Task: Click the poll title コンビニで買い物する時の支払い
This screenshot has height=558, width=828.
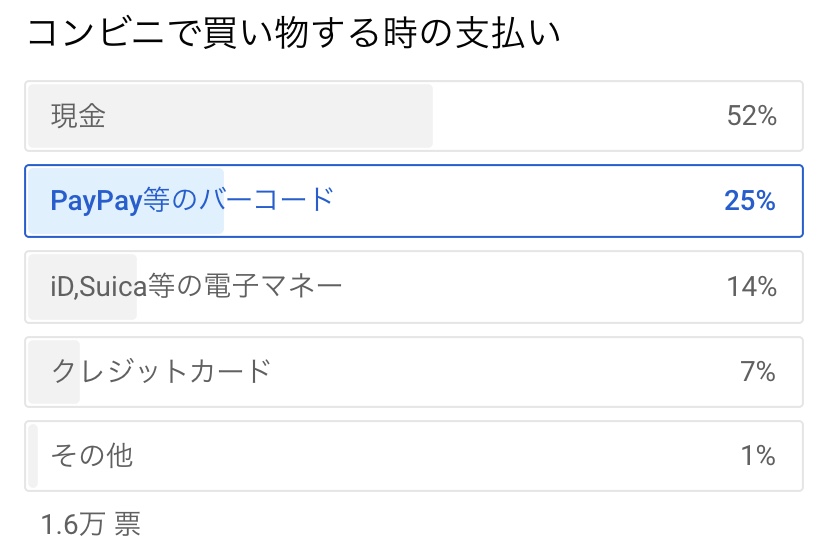Action: tap(293, 33)
